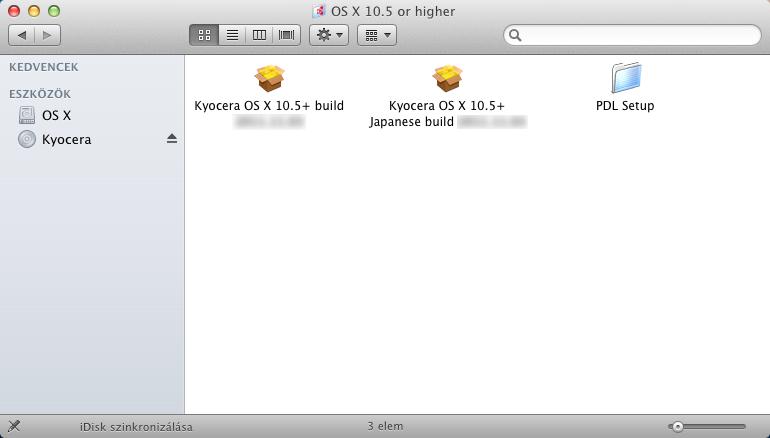Click the magnifying glass search icon
Screen dimensions: 770x438
pos(515,35)
